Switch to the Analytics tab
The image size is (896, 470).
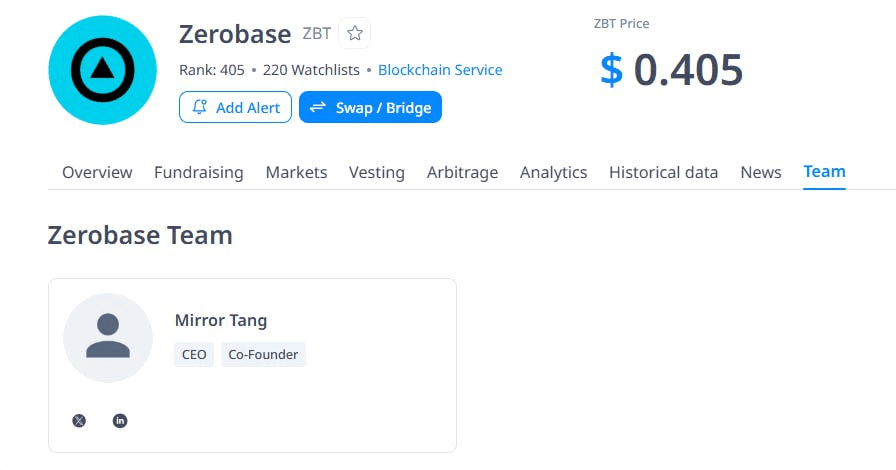pyautogui.click(x=554, y=172)
